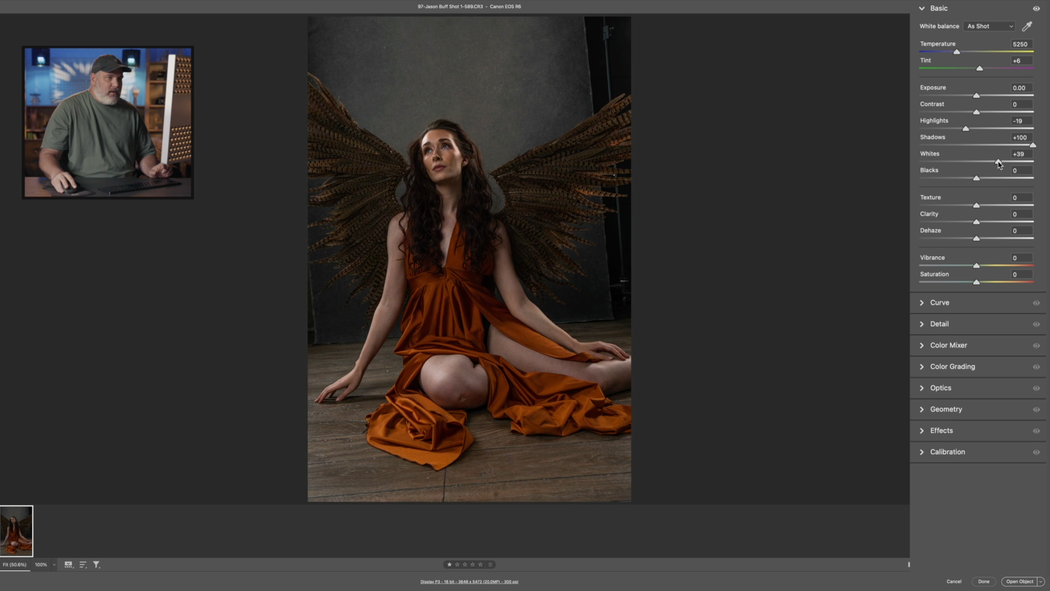Expand the Color Mixer panel
The height and width of the screenshot is (591, 1050).
922,346
